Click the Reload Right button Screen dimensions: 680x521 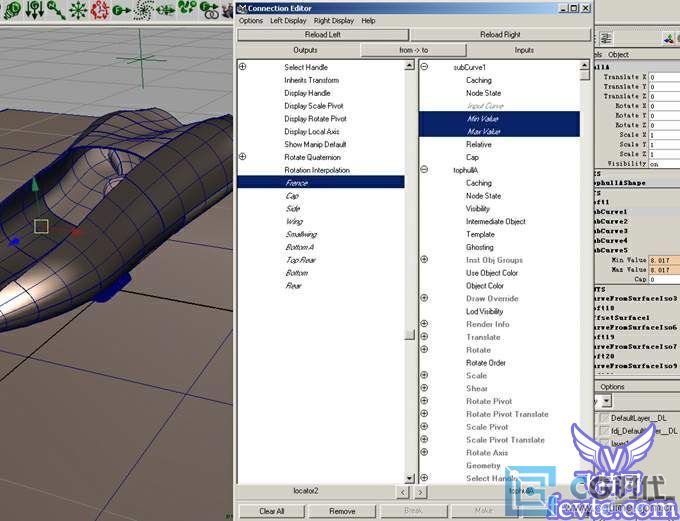click(x=500, y=35)
